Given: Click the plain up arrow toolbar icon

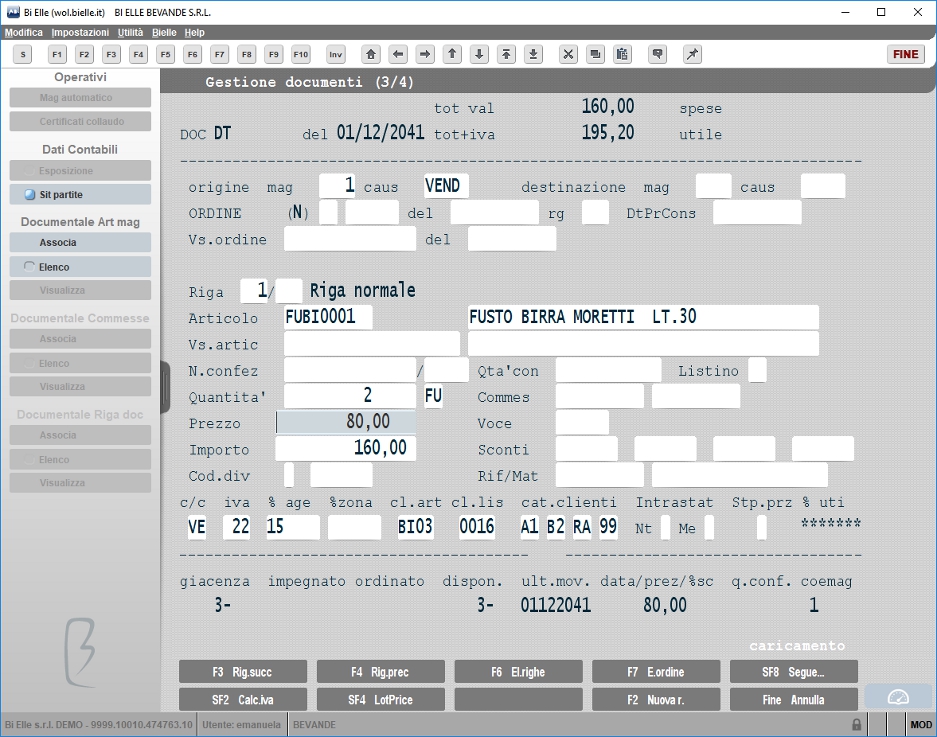Looking at the screenshot, I should (452, 54).
